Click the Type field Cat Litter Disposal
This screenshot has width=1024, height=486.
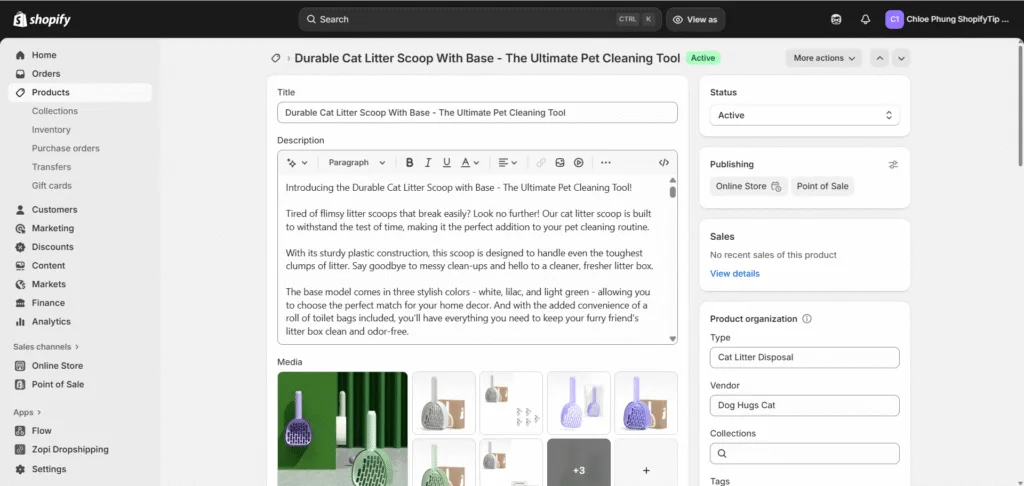[x=805, y=357]
